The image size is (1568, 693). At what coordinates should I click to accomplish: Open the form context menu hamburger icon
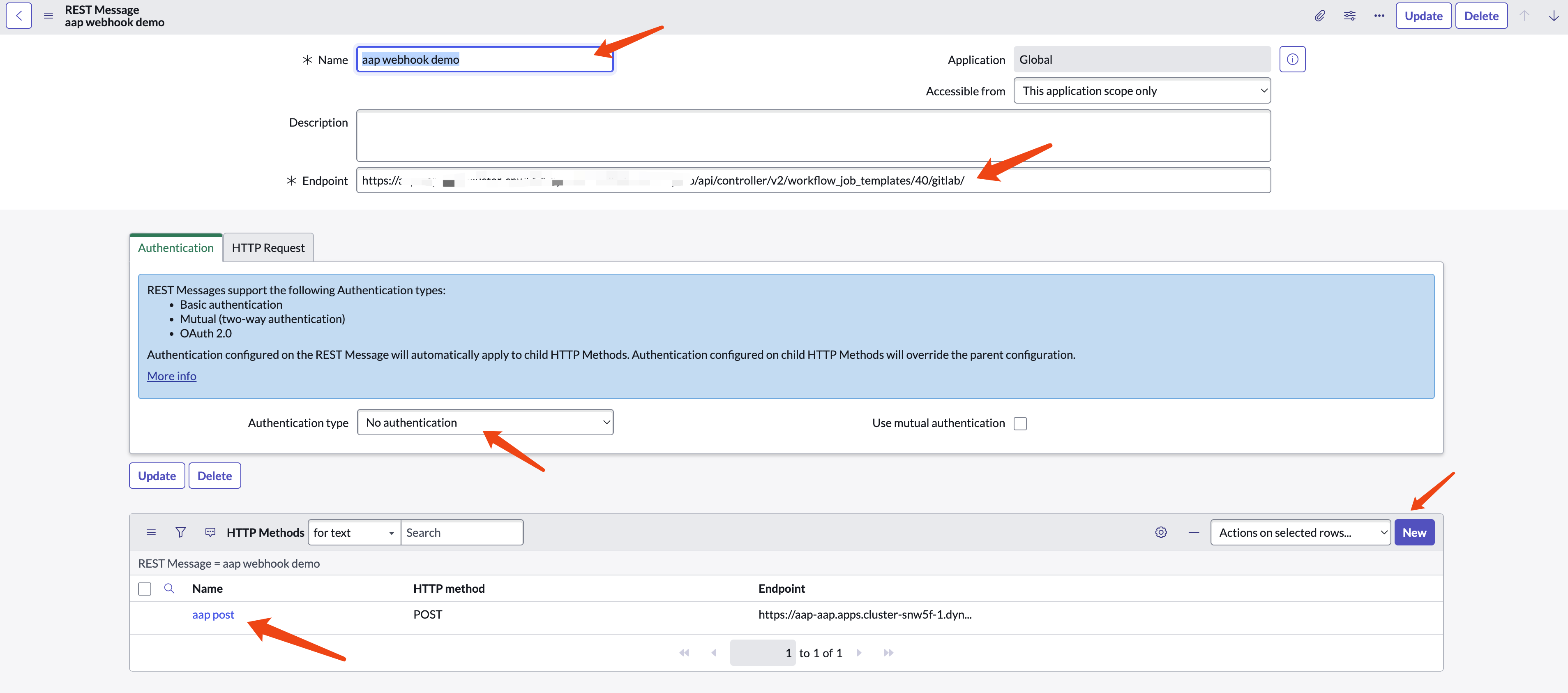(48, 16)
